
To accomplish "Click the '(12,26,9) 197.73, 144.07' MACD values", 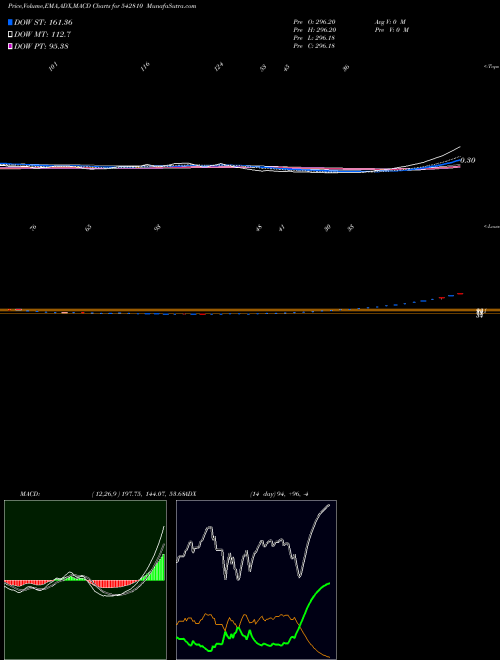I will (129, 494).
